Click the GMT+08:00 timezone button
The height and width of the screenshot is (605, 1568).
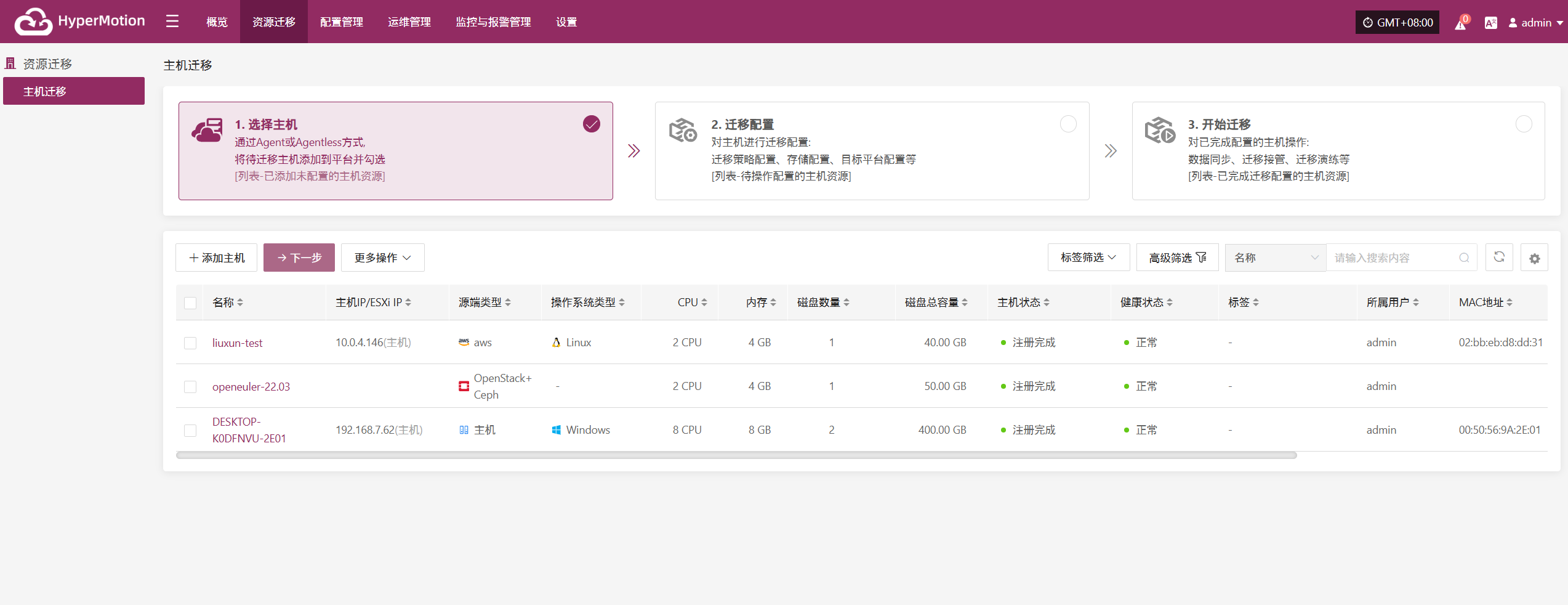pos(1397,23)
